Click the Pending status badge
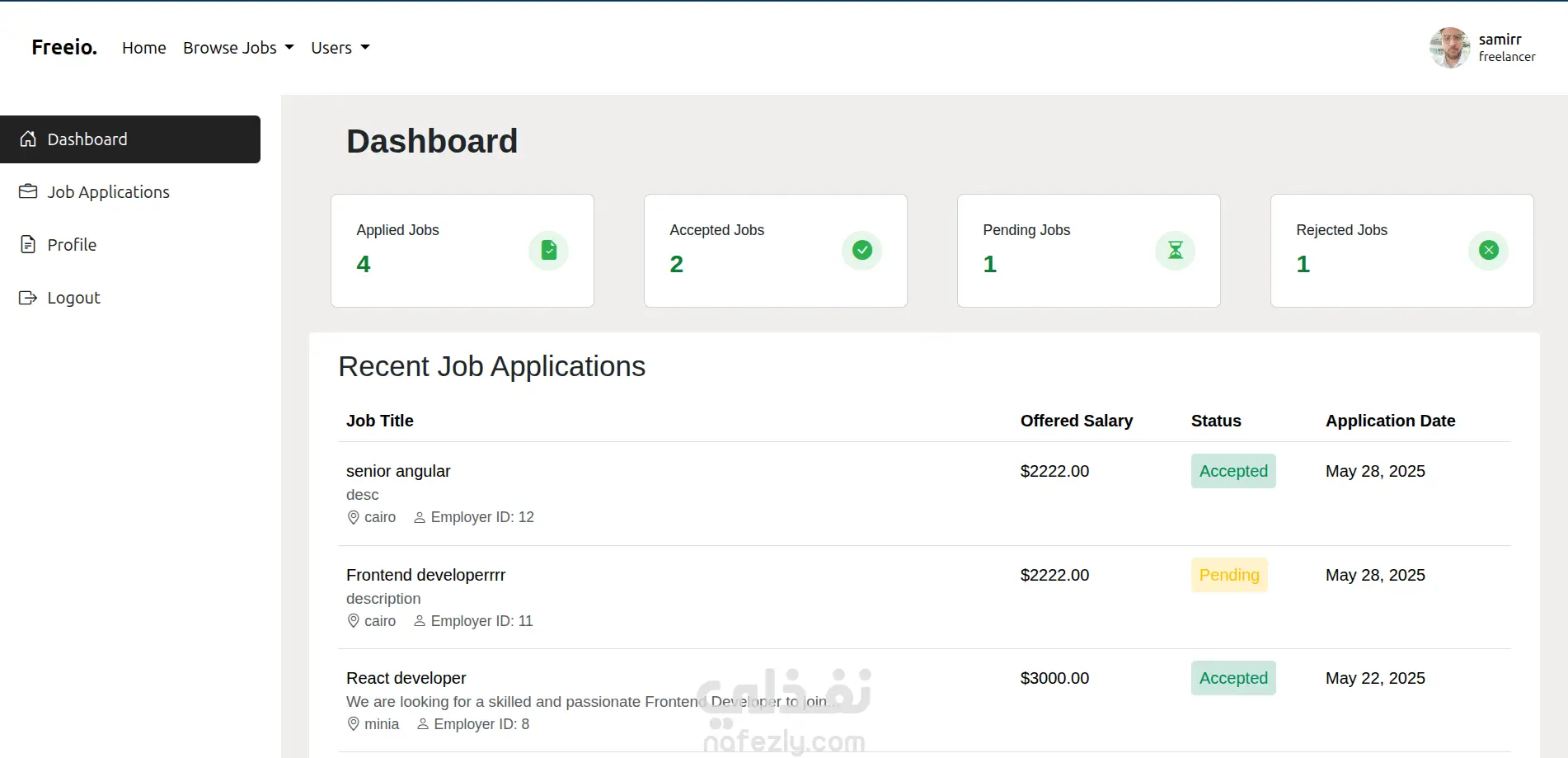This screenshot has width=1568, height=758. tap(1229, 575)
